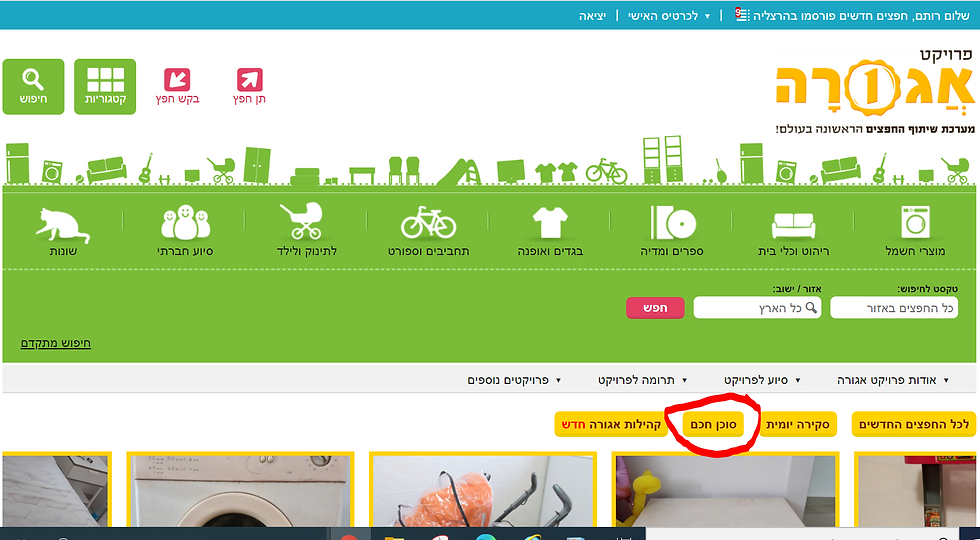
Task: Open the 'סוכן חכם' smart agent tab
Action: 713,424
